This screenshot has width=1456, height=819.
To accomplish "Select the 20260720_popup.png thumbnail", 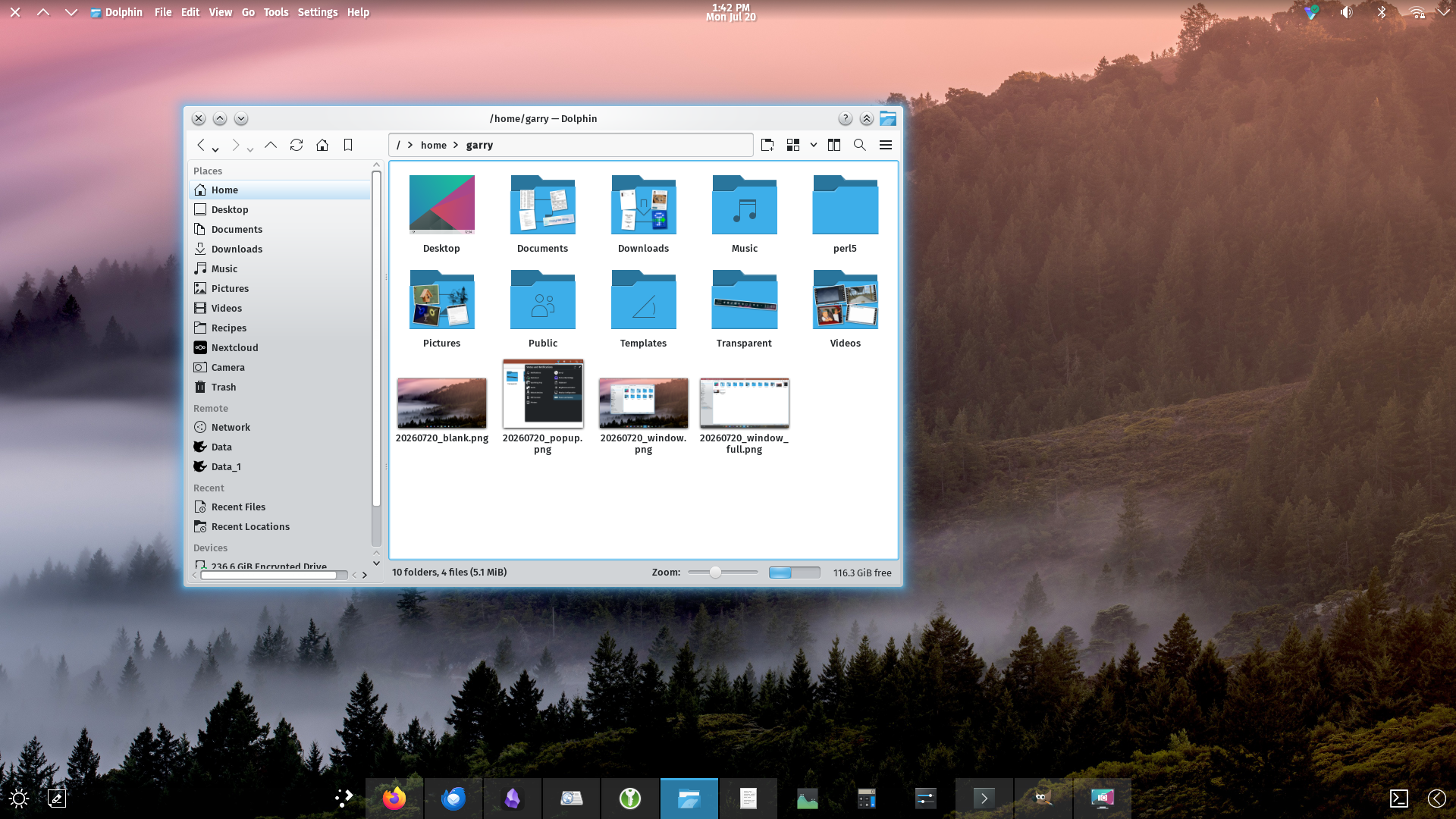I will pos(543,394).
